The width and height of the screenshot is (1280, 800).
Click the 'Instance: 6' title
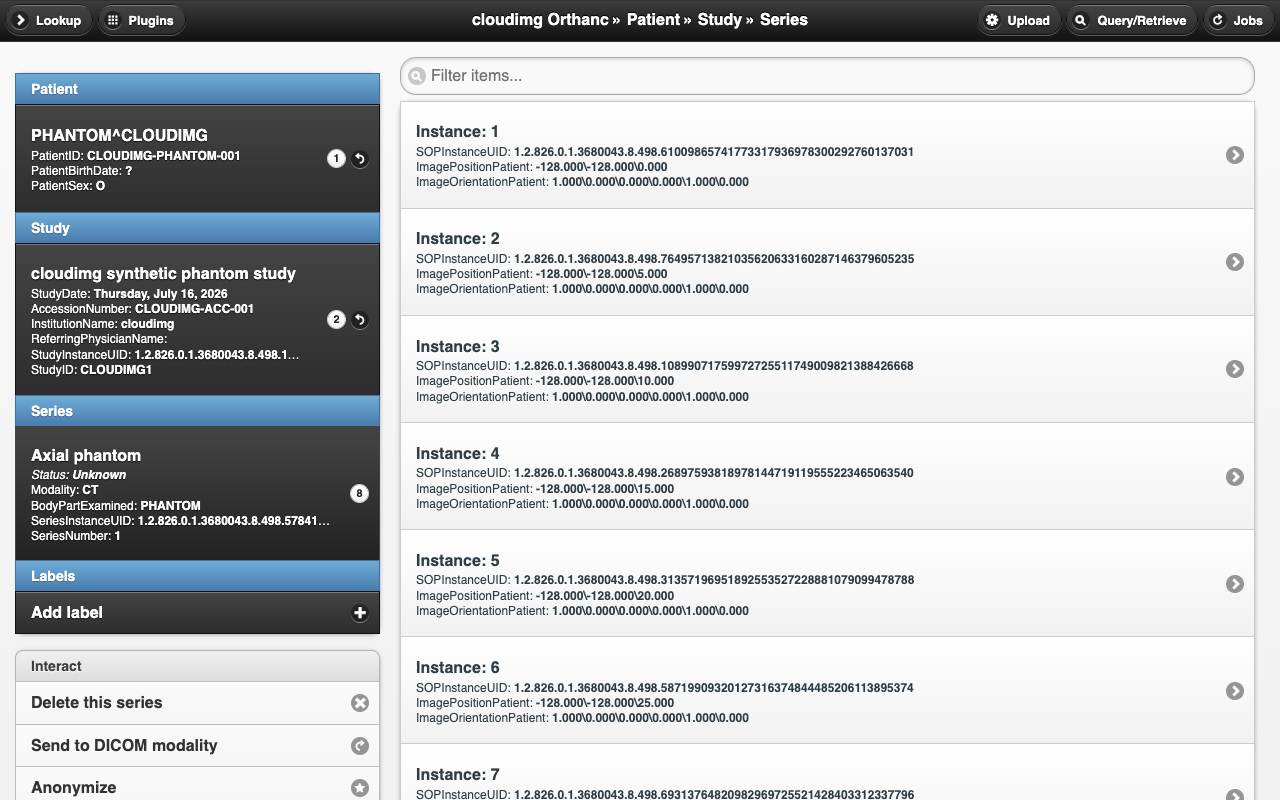[457, 668]
